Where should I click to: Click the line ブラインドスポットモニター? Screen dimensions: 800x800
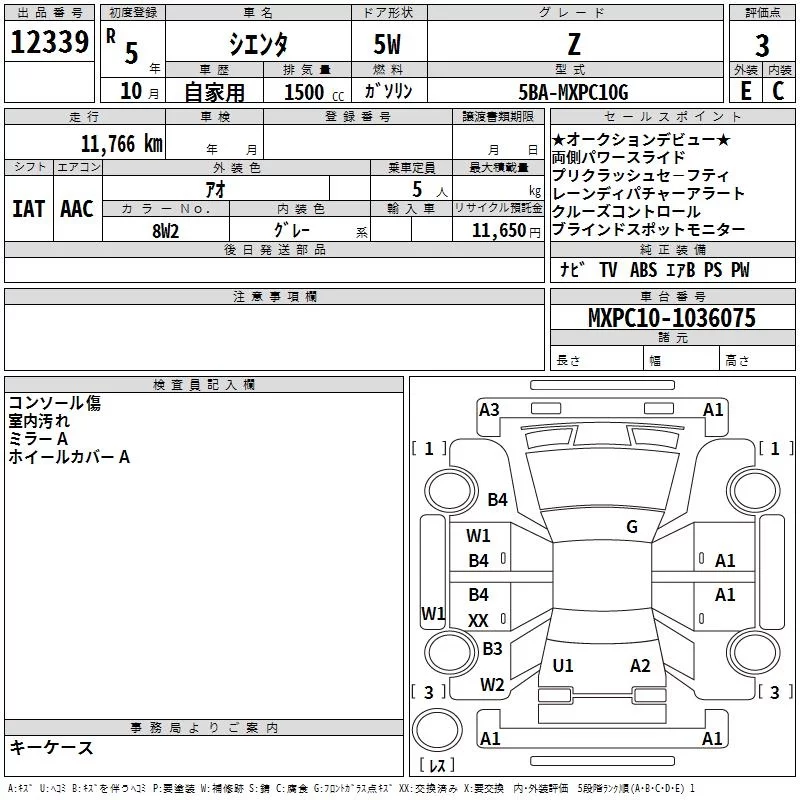pos(649,229)
